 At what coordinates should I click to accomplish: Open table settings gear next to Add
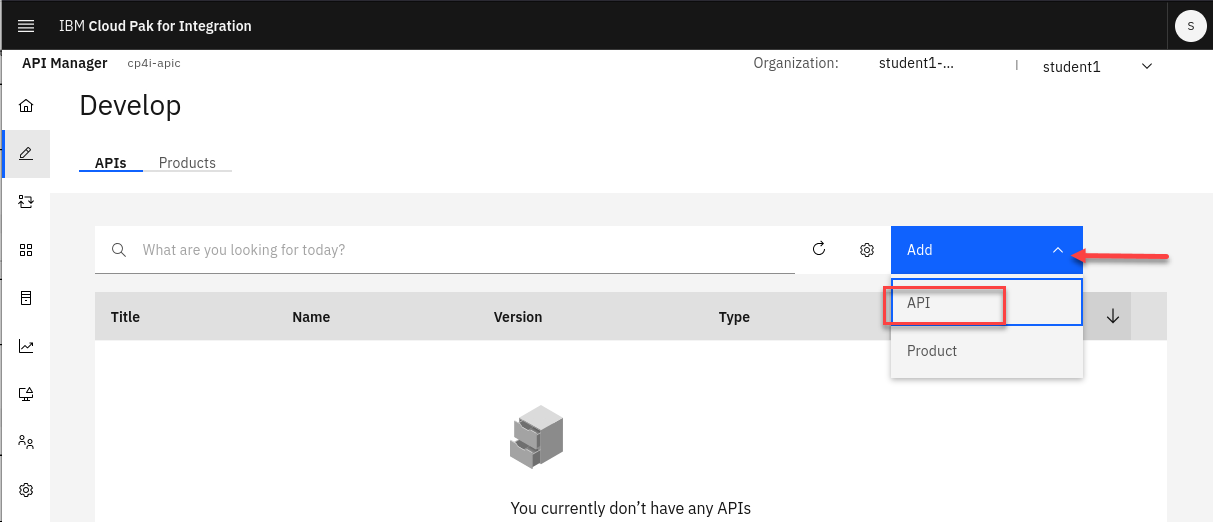point(867,250)
